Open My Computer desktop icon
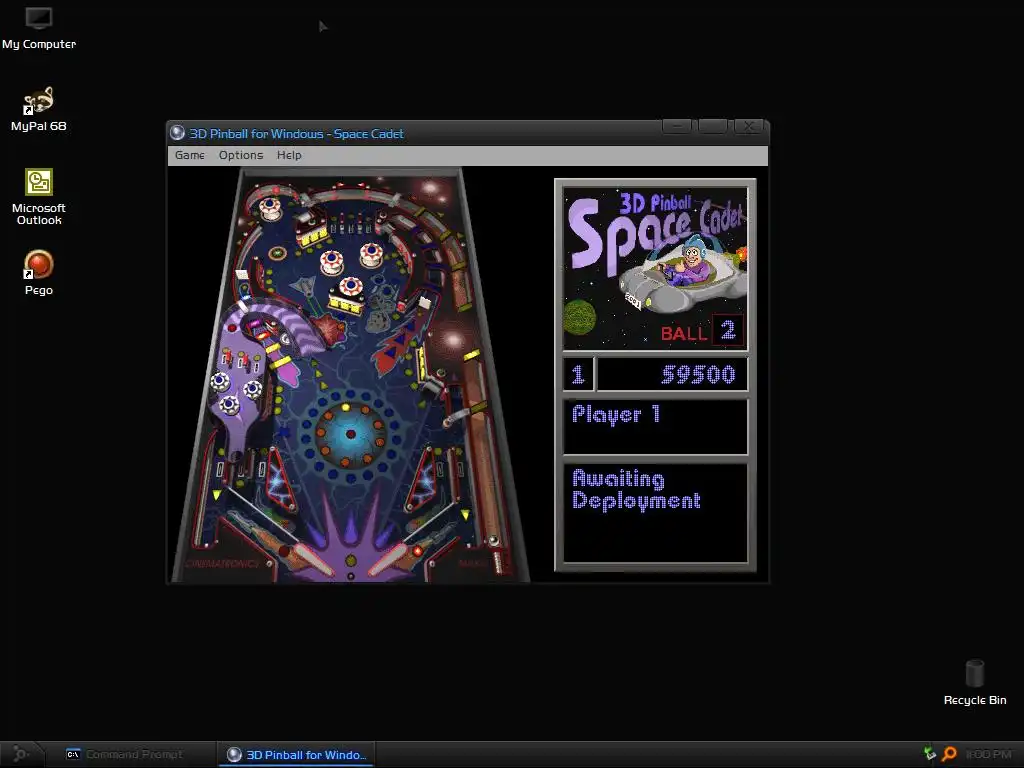 (39, 29)
